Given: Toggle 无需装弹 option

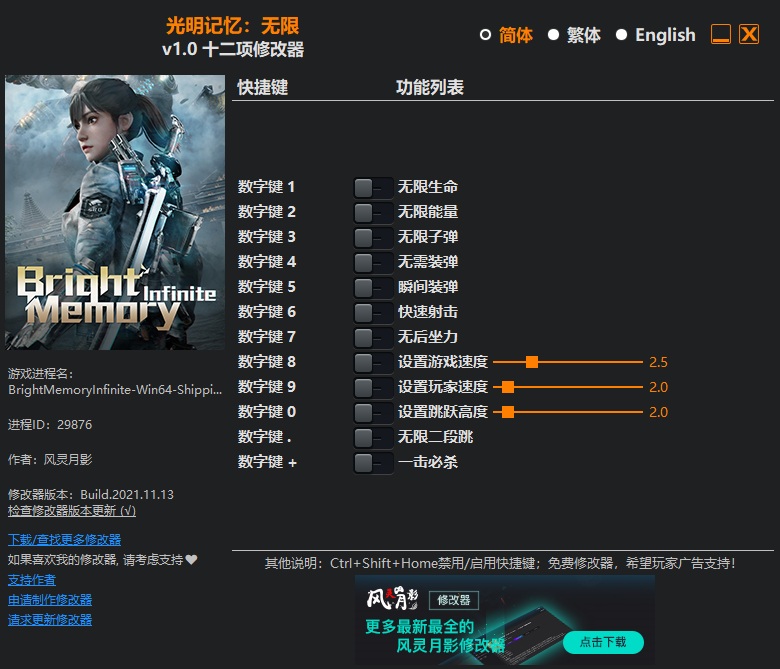Looking at the screenshot, I should coord(373,263).
